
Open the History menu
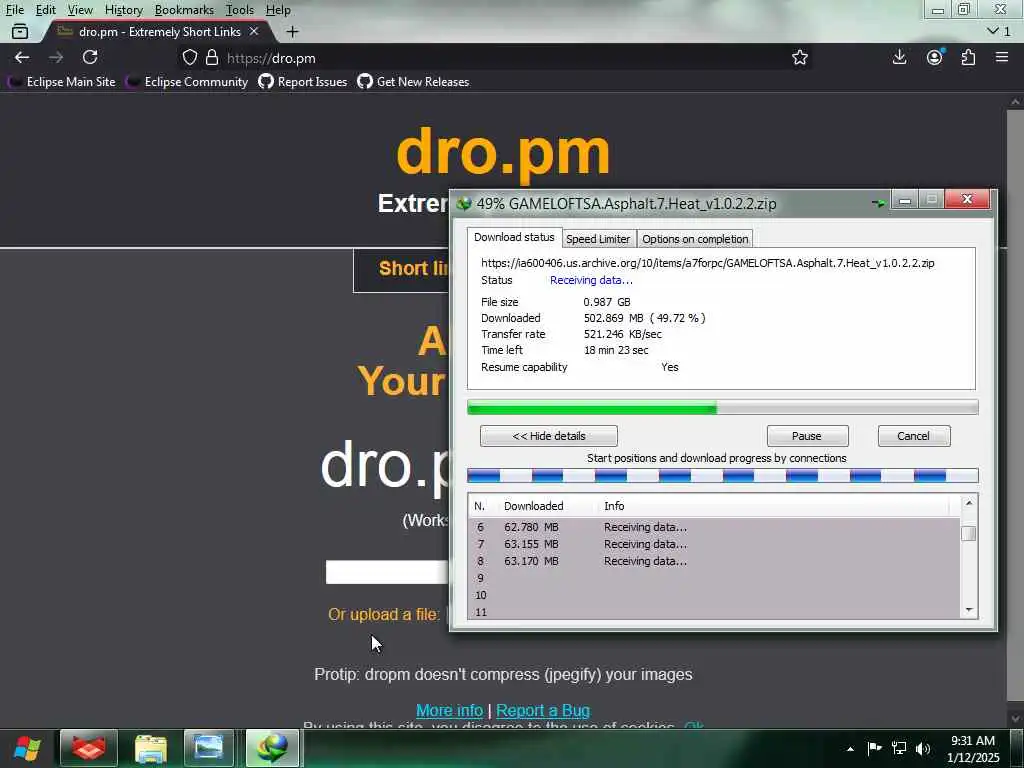[123, 10]
